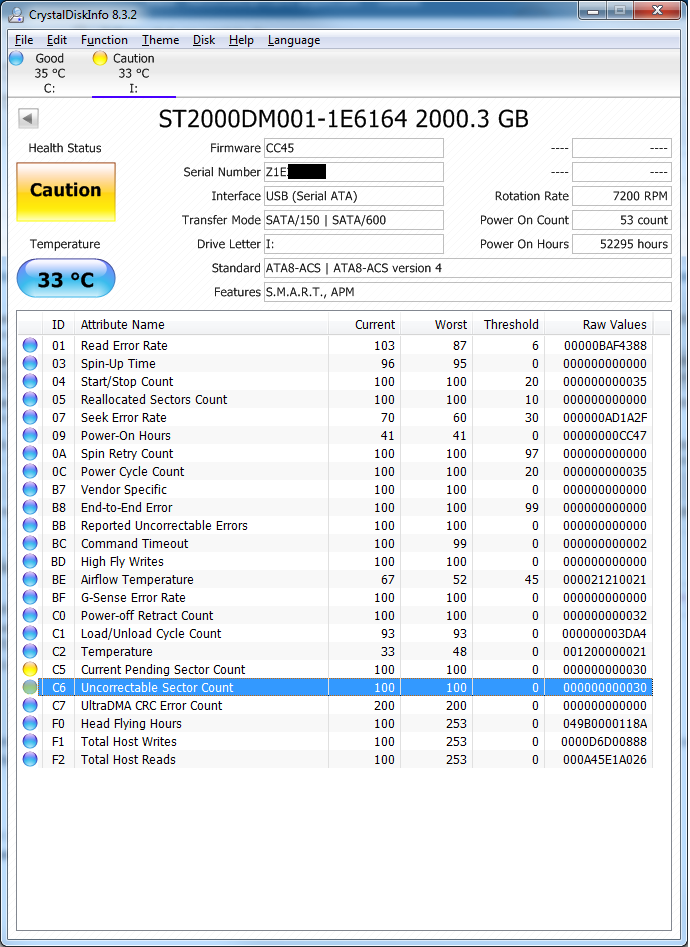Screen dimensions: 690x947
Task: Click status orb beside Power-On Hours
Action: tap(30, 435)
